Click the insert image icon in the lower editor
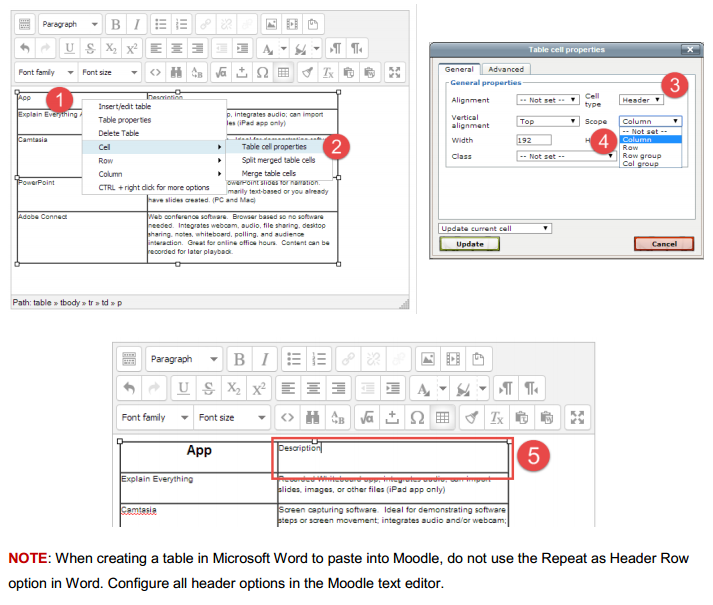The height and width of the screenshot is (605, 713). (x=428, y=359)
